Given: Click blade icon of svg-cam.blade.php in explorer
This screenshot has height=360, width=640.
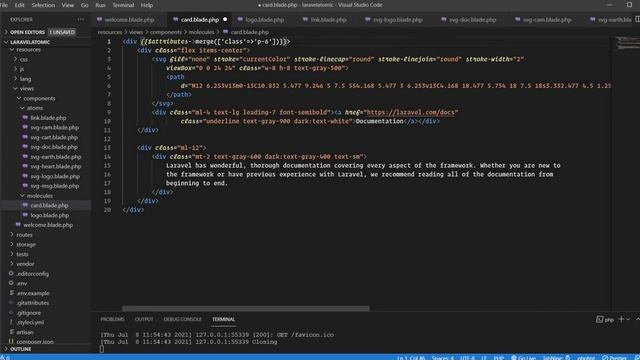Looking at the screenshot, I should click(25, 127).
